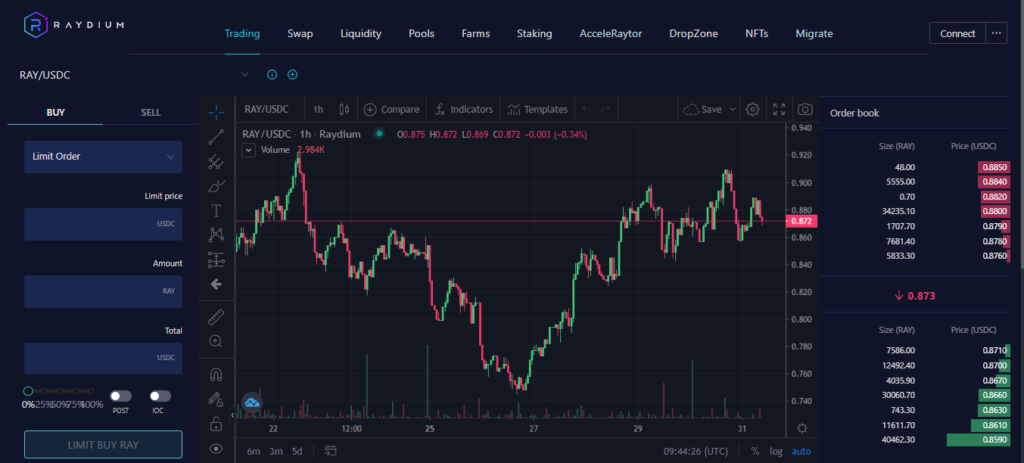Switch to the SELL tab
Screen dimensions: 1024x463
click(x=150, y=112)
